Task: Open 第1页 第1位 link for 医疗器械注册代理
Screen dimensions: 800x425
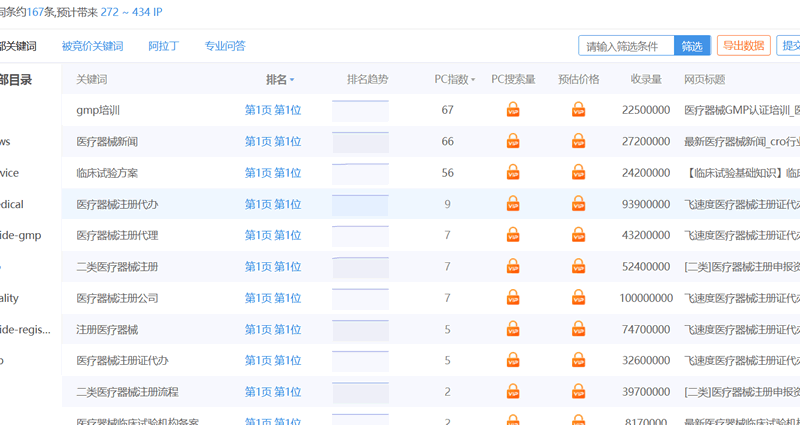Action: pyautogui.click(x=273, y=236)
